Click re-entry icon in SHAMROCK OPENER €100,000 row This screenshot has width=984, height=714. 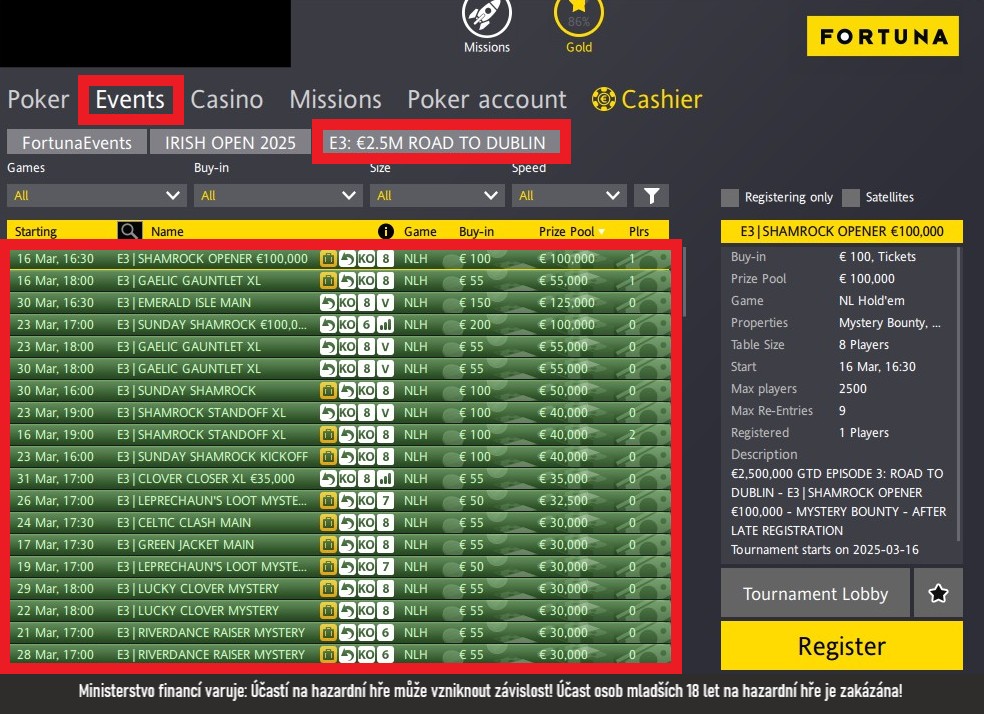(x=347, y=258)
